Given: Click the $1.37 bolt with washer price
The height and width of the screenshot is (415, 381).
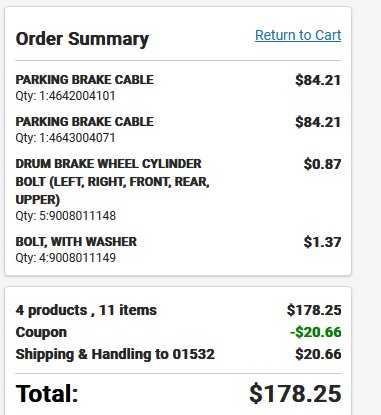Looking at the screenshot, I should [x=322, y=242].
